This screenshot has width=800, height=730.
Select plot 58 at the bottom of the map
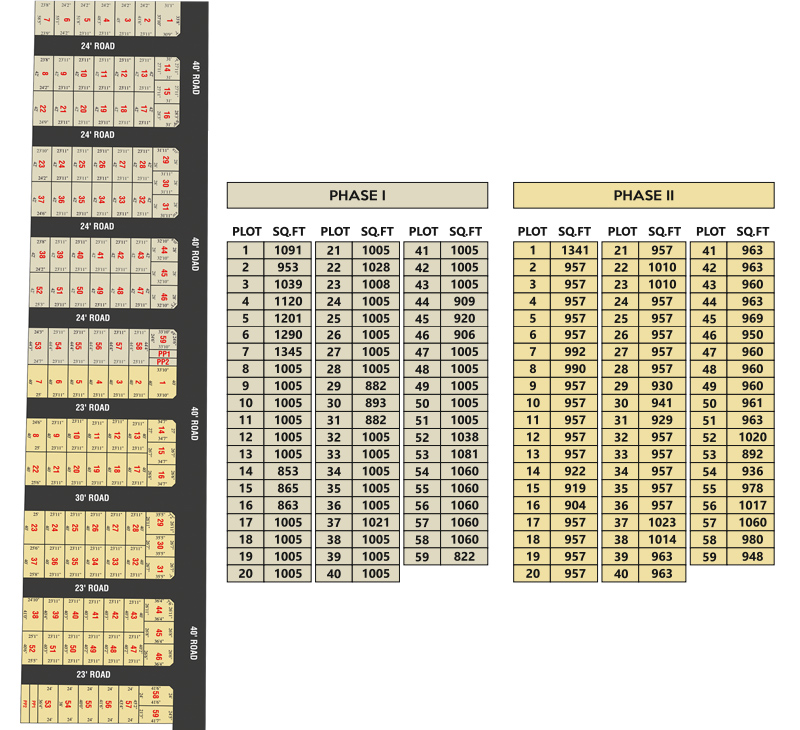[x=155, y=695]
